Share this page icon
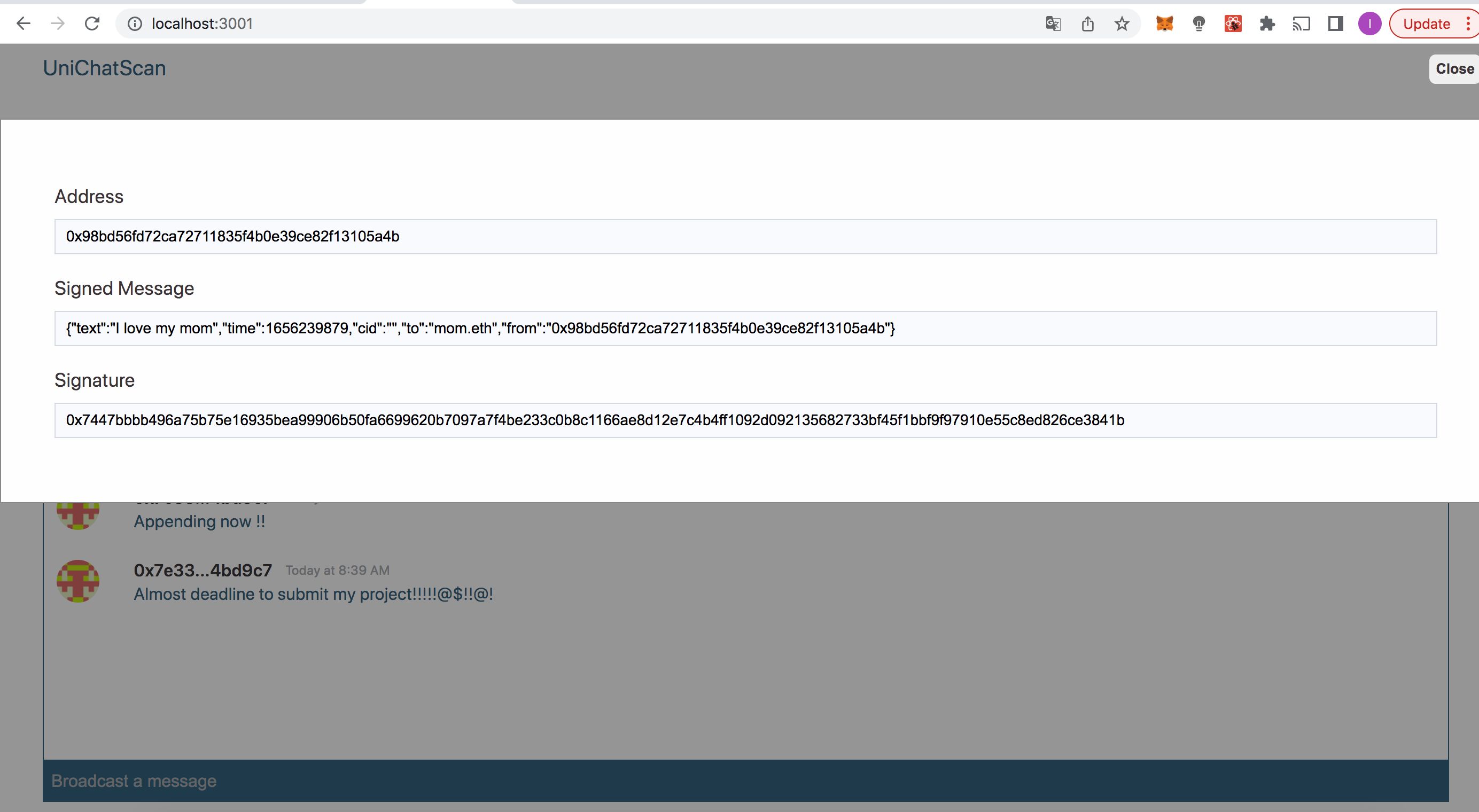The width and height of the screenshot is (1479, 812). coord(1087,24)
